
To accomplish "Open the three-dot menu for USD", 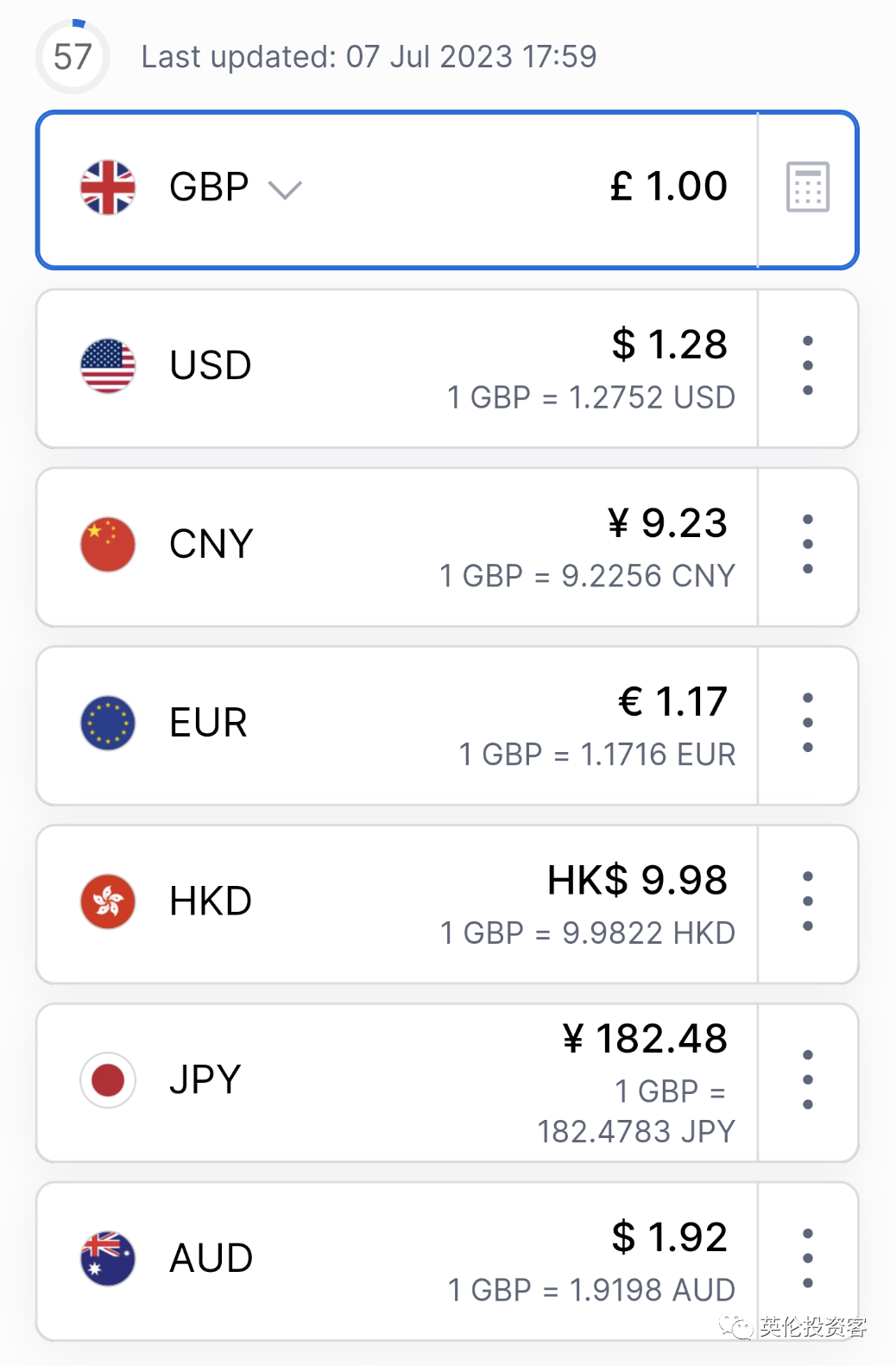I will click(808, 365).
